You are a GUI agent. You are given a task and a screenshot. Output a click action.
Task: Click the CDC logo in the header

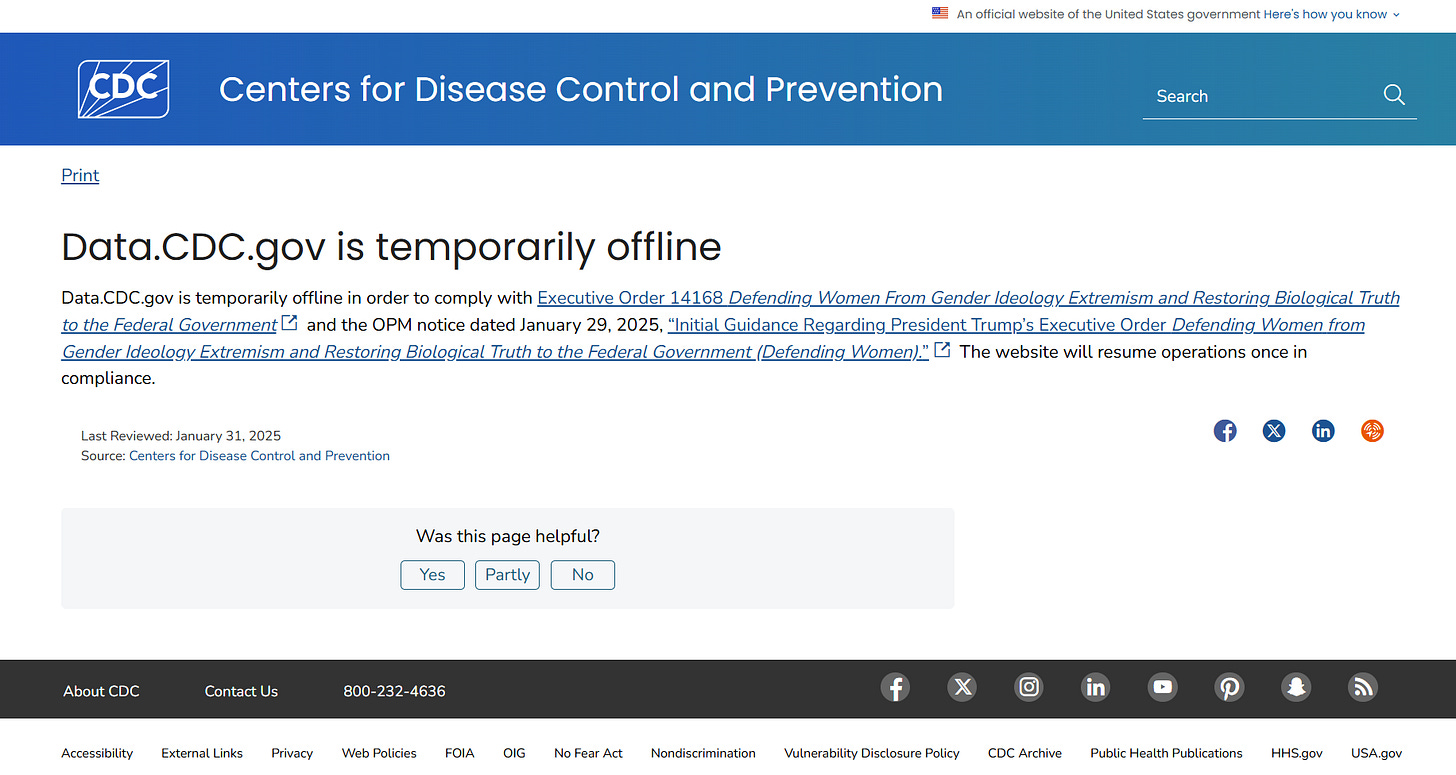123,89
